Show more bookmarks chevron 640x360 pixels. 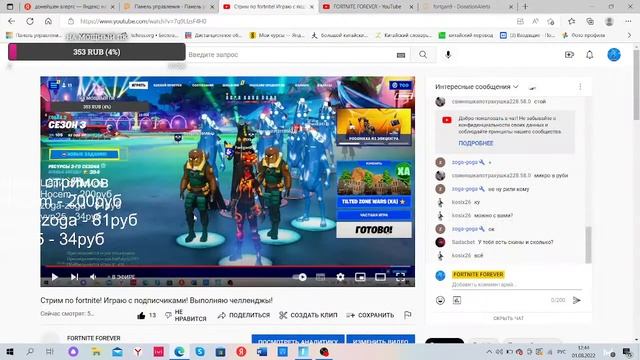(x=629, y=36)
